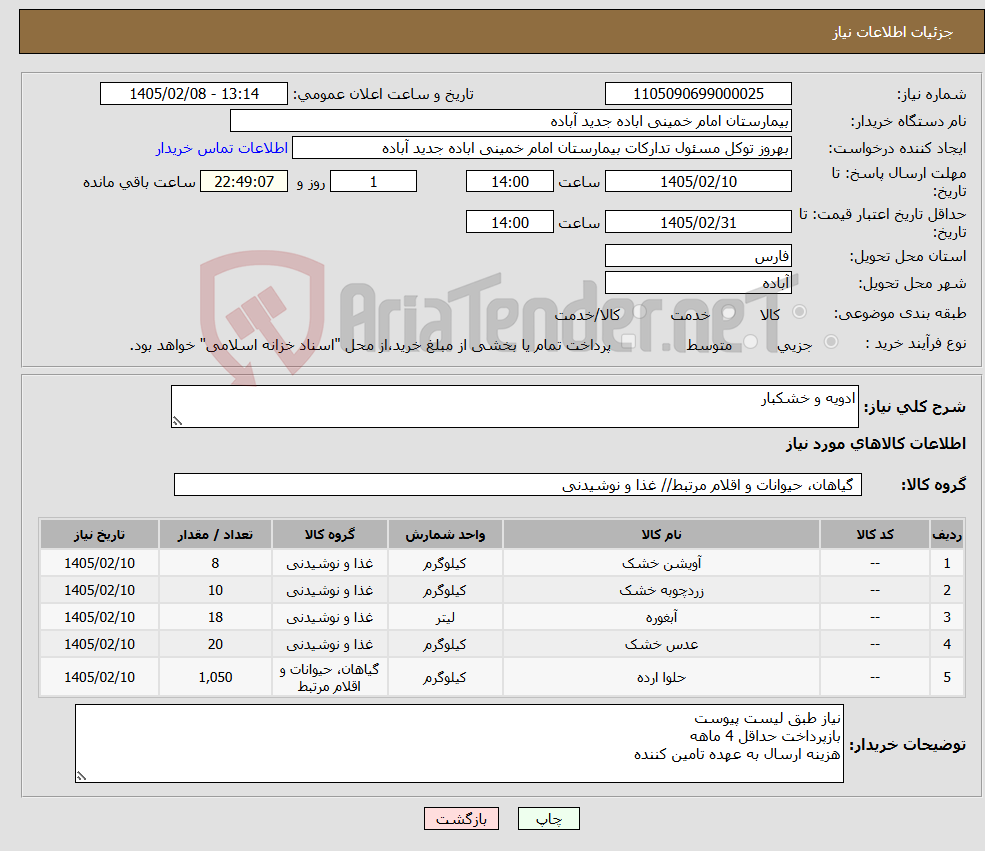Click the remaining time 22:49:07 field

[244, 182]
